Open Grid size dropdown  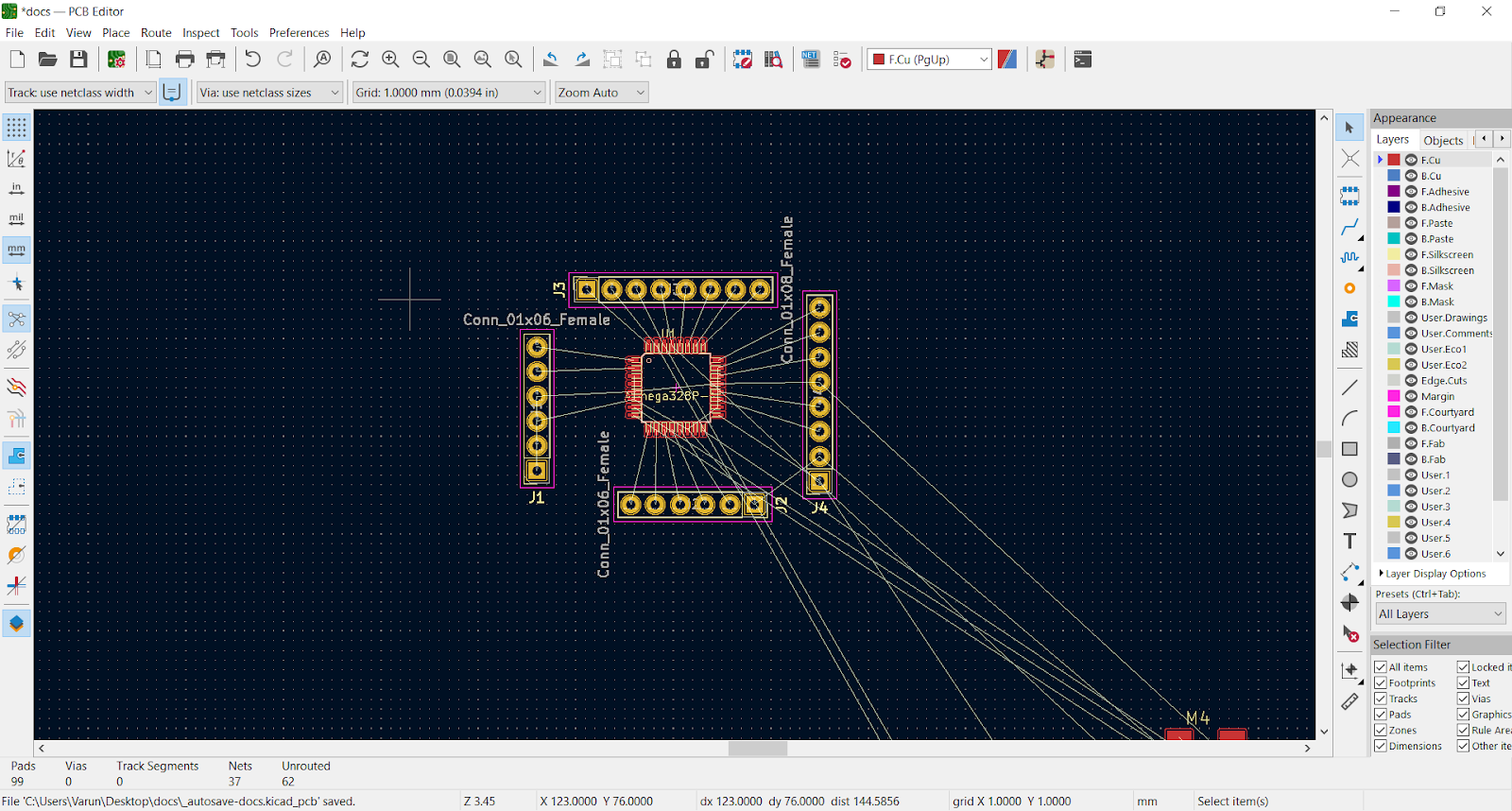pos(449,93)
